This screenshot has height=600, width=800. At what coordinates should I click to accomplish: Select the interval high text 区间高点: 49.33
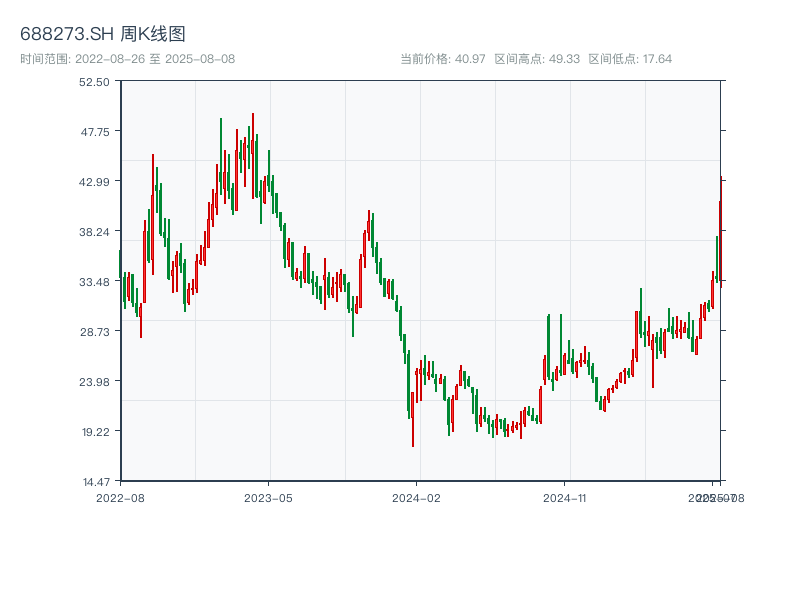point(537,59)
